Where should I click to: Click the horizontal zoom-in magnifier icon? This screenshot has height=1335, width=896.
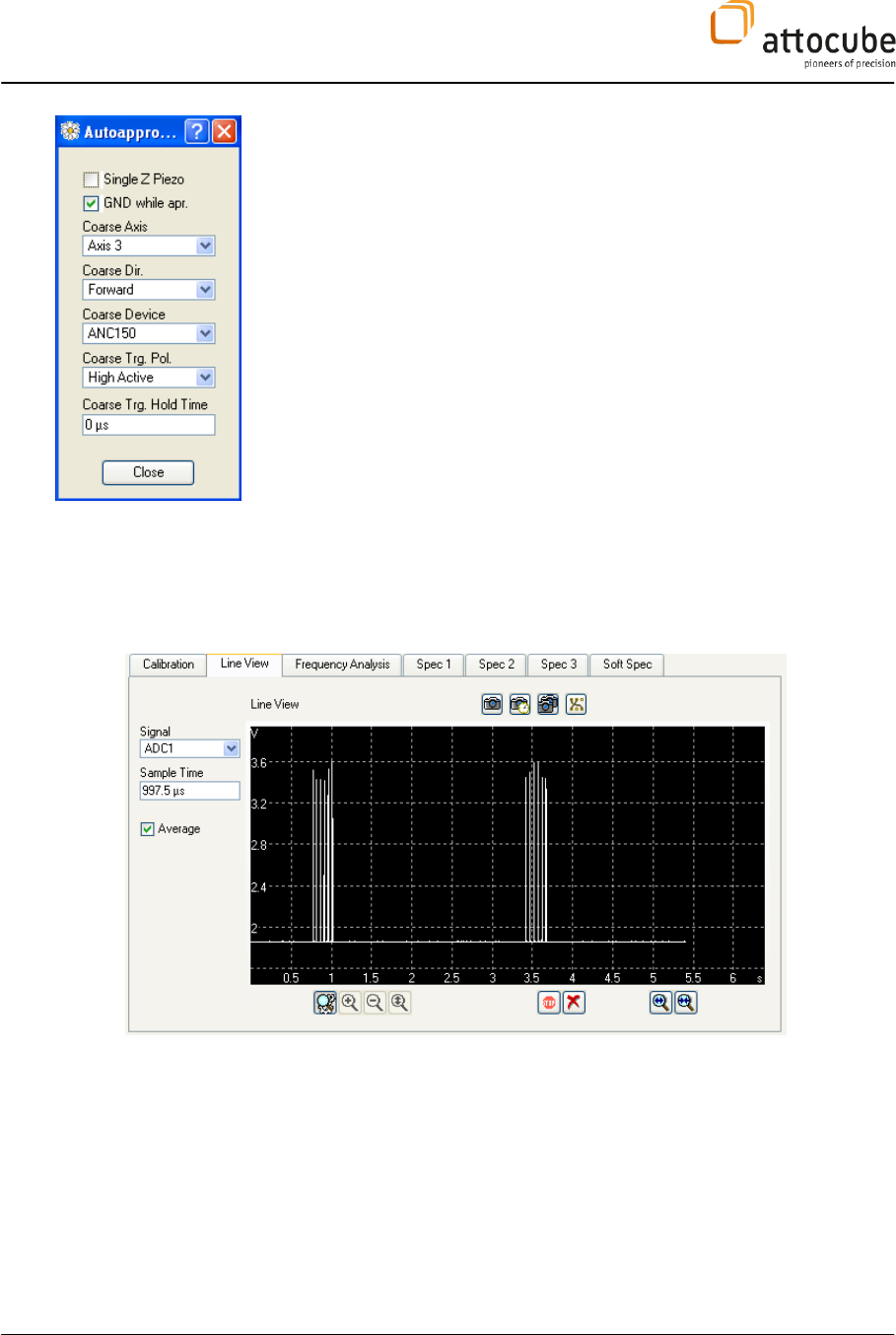tap(660, 1003)
